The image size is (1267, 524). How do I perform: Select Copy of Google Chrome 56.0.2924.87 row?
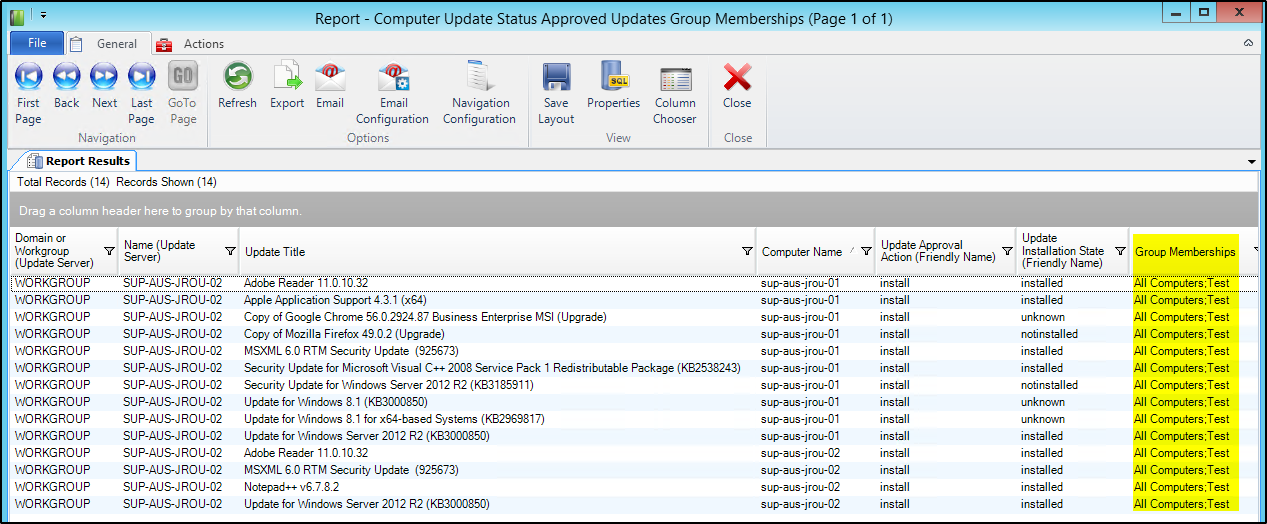(633, 317)
